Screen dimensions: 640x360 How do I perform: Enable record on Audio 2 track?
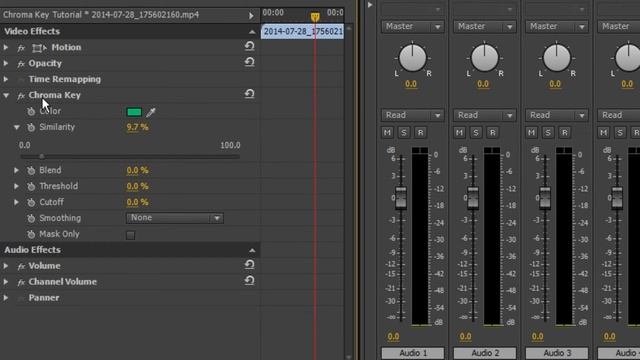(x=492, y=132)
